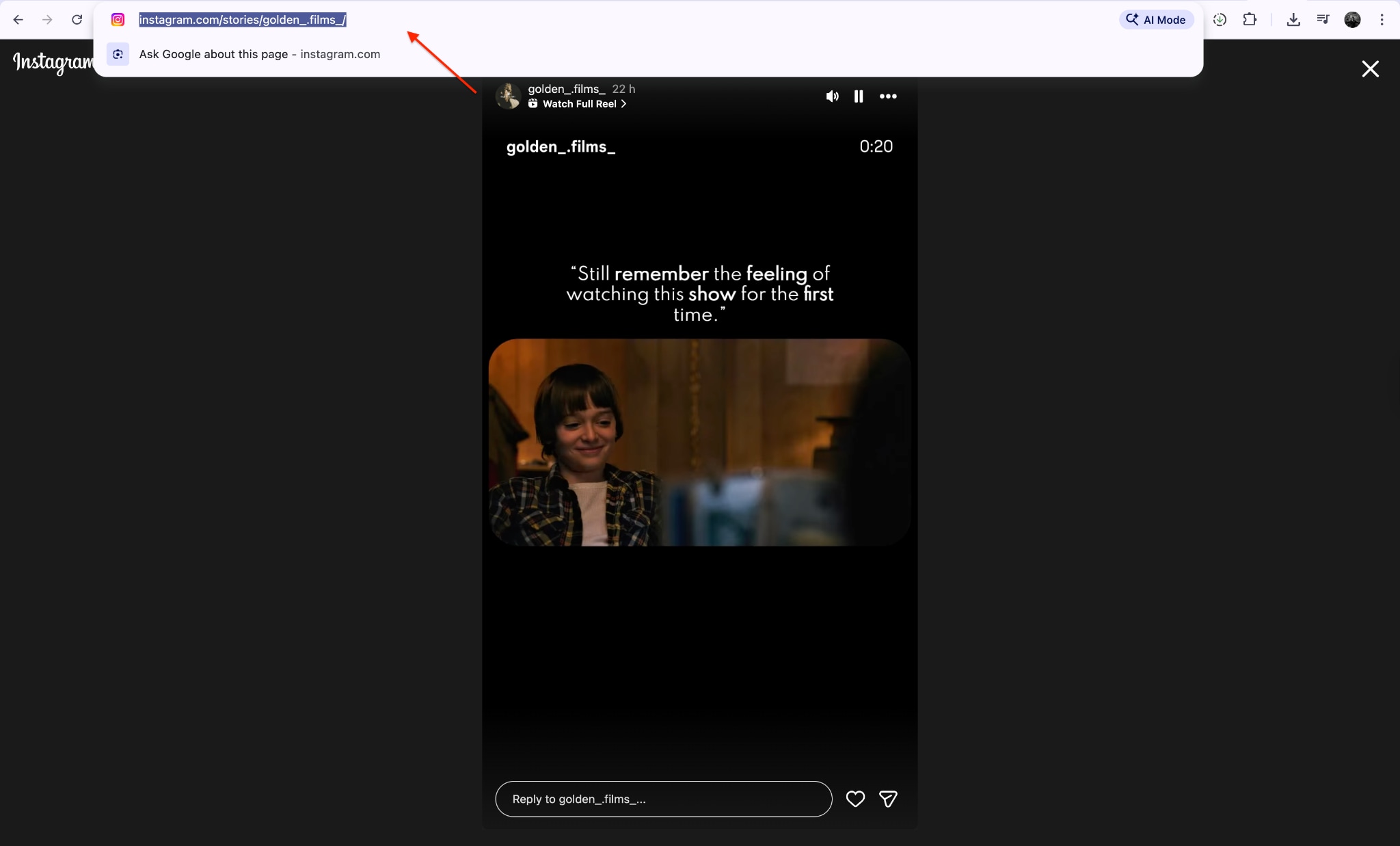1400x846 pixels.
Task: Open the story three-dot options menu
Action: click(888, 96)
